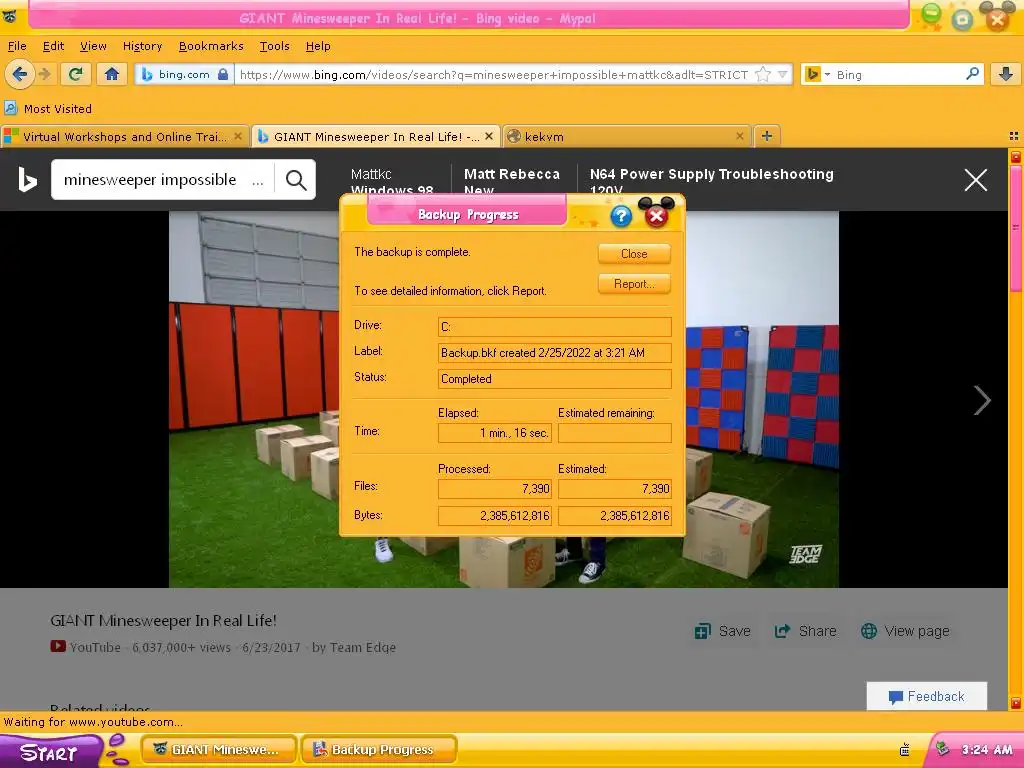Click the Report... button in Backup Progress
Viewport: 1024px width, 768px height.
click(634, 283)
